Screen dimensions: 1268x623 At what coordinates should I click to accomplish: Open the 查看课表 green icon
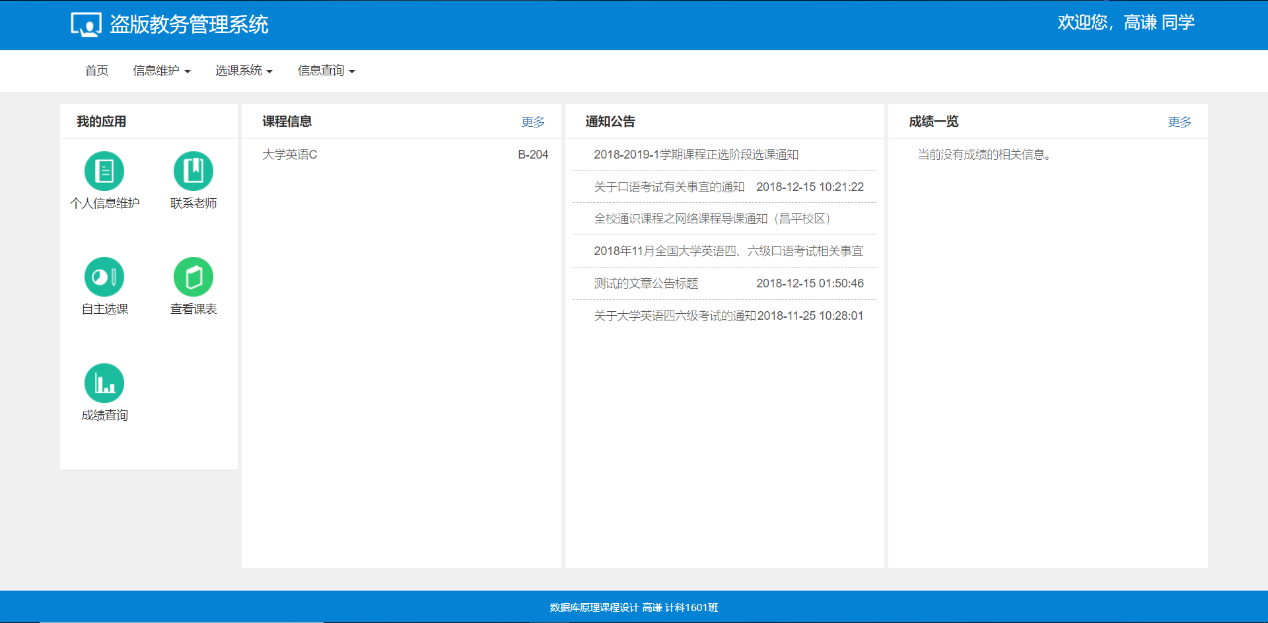(x=193, y=277)
